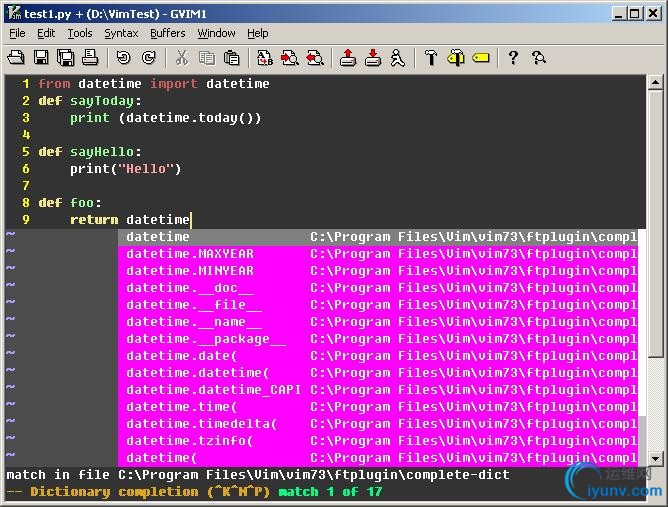The height and width of the screenshot is (507, 668).
Task: Click the Cut scissors icon
Action: click(x=182, y=58)
